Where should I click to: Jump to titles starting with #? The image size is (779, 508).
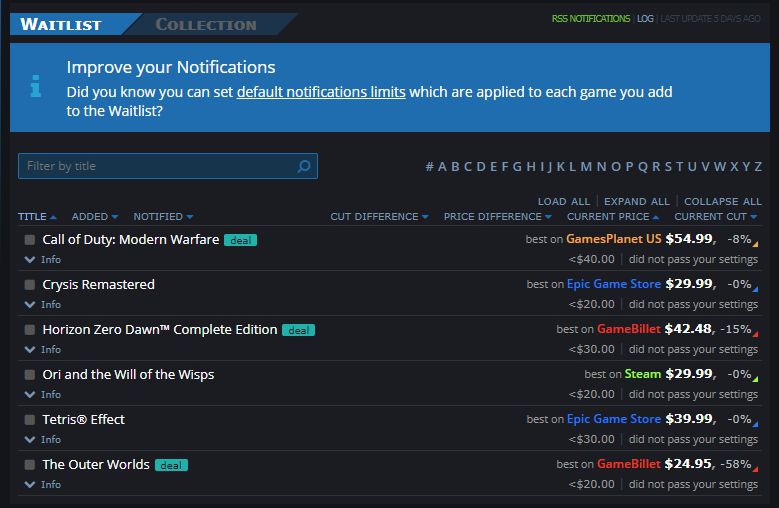point(429,166)
